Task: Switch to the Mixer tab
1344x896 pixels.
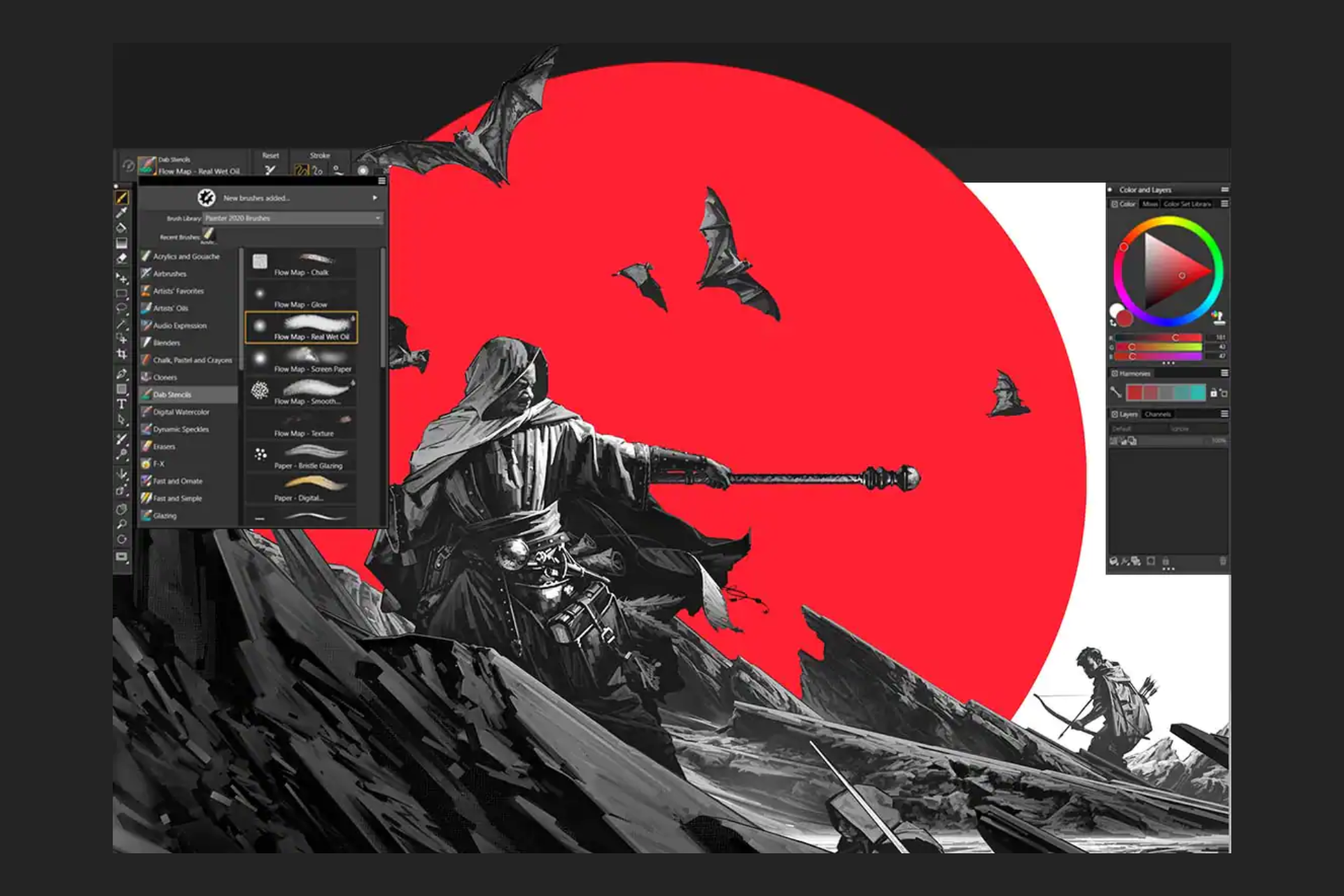Action: [1149, 204]
